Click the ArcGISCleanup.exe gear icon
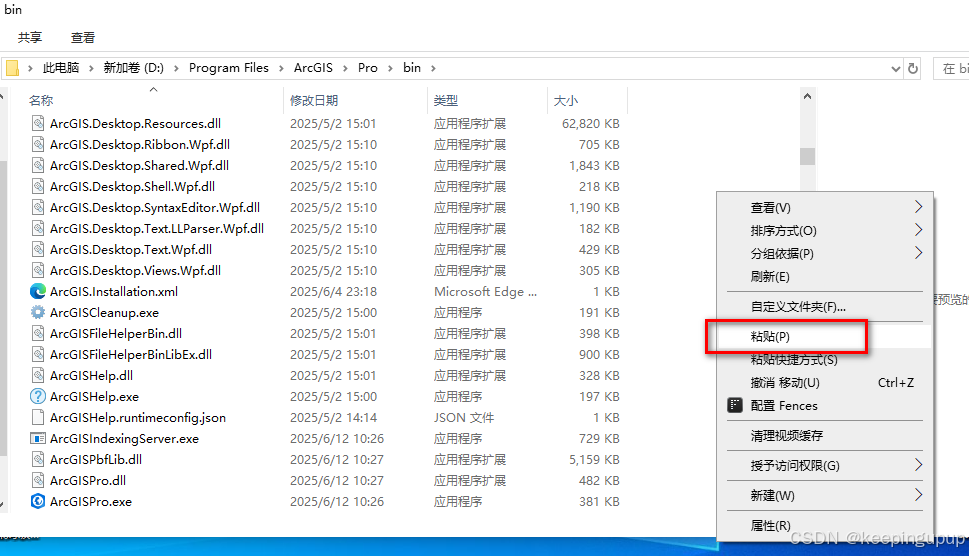Viewport: 969px width, 556px height. click(38, 313)
